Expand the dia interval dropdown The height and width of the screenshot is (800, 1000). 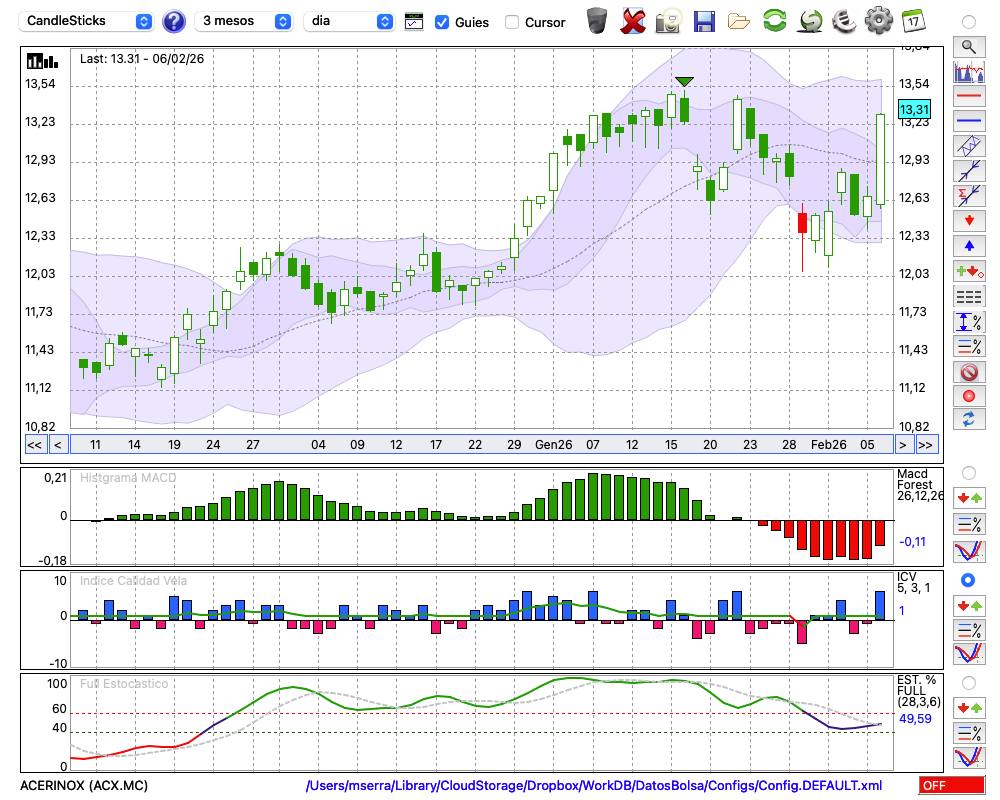[349, 21]
